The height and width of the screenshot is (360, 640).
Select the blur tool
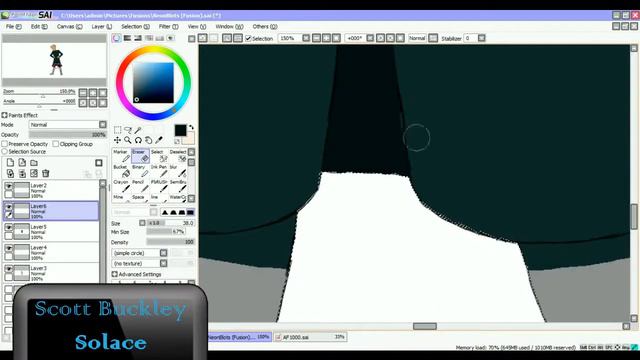pos(178,171)
